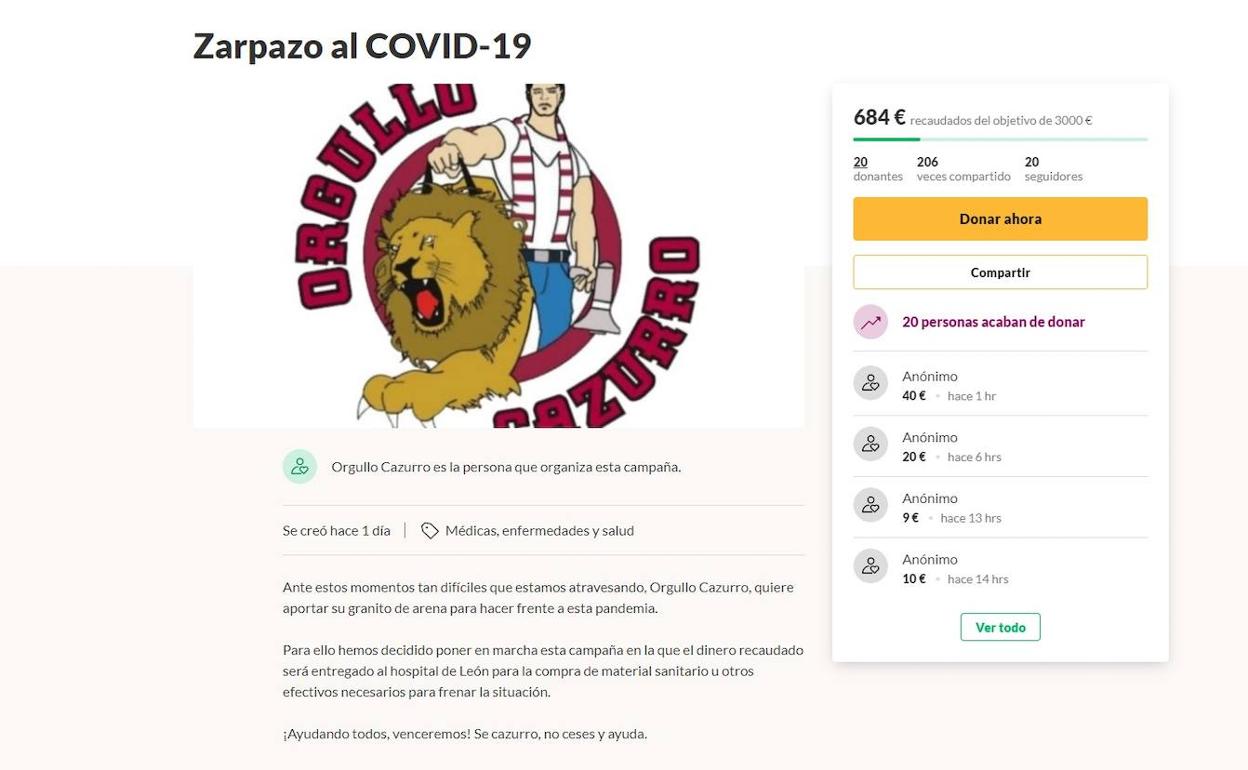The height and width of the screenshot is (770, 1248).
Task: Open Ver todo donations list
Action: (1000, 627)
